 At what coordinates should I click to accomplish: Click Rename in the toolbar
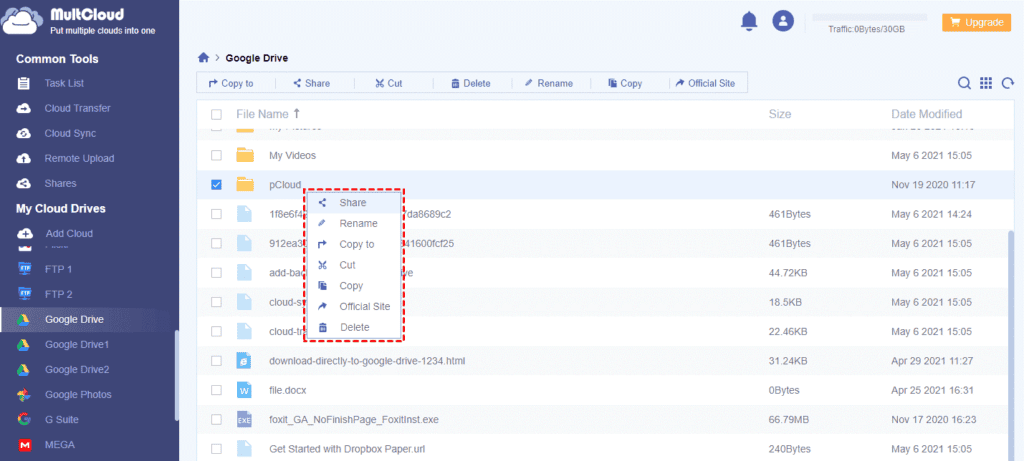tap(549, 83)
